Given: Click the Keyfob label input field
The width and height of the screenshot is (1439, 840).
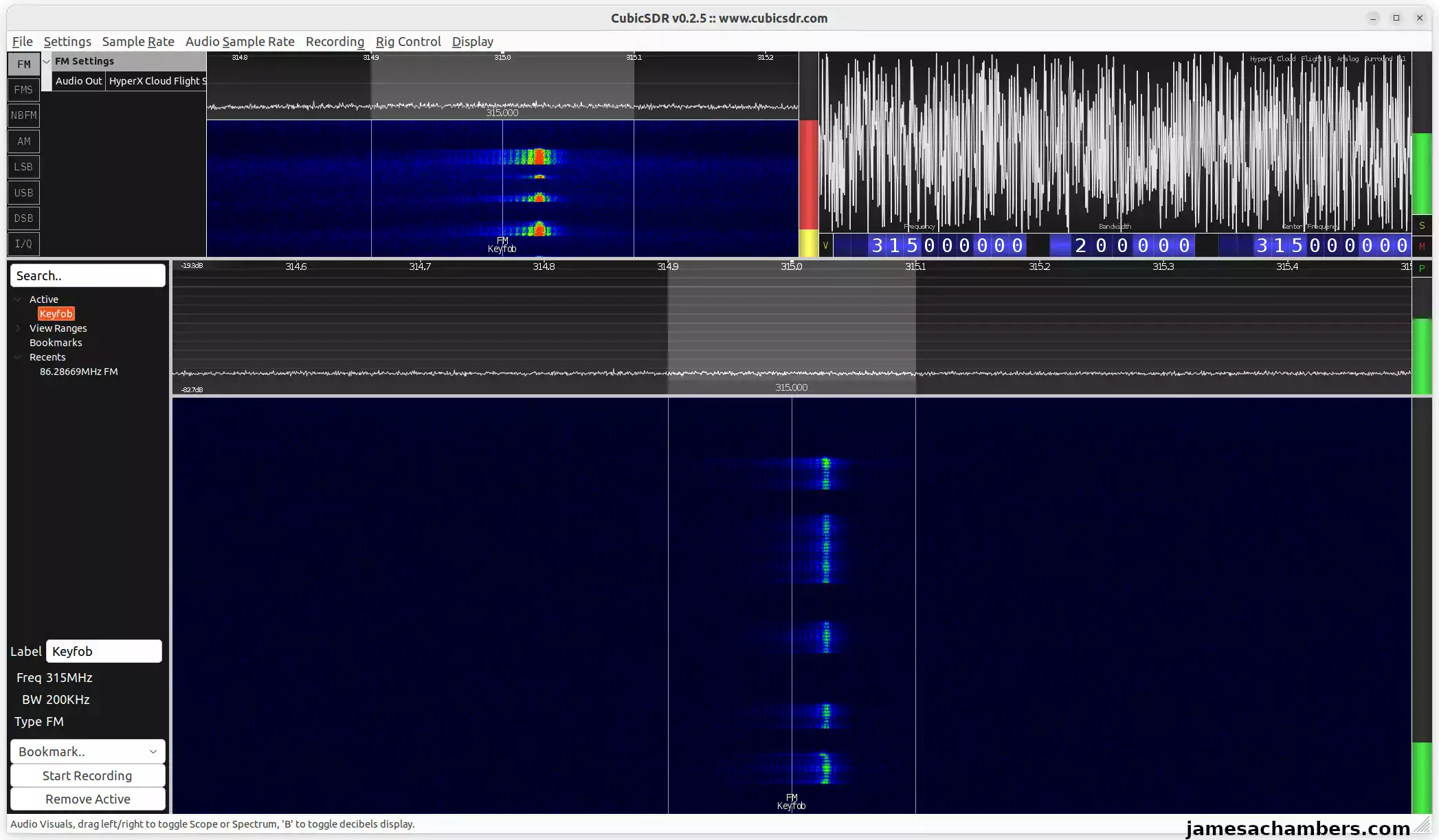Looking at the screenshot, I should pos(104,651).
